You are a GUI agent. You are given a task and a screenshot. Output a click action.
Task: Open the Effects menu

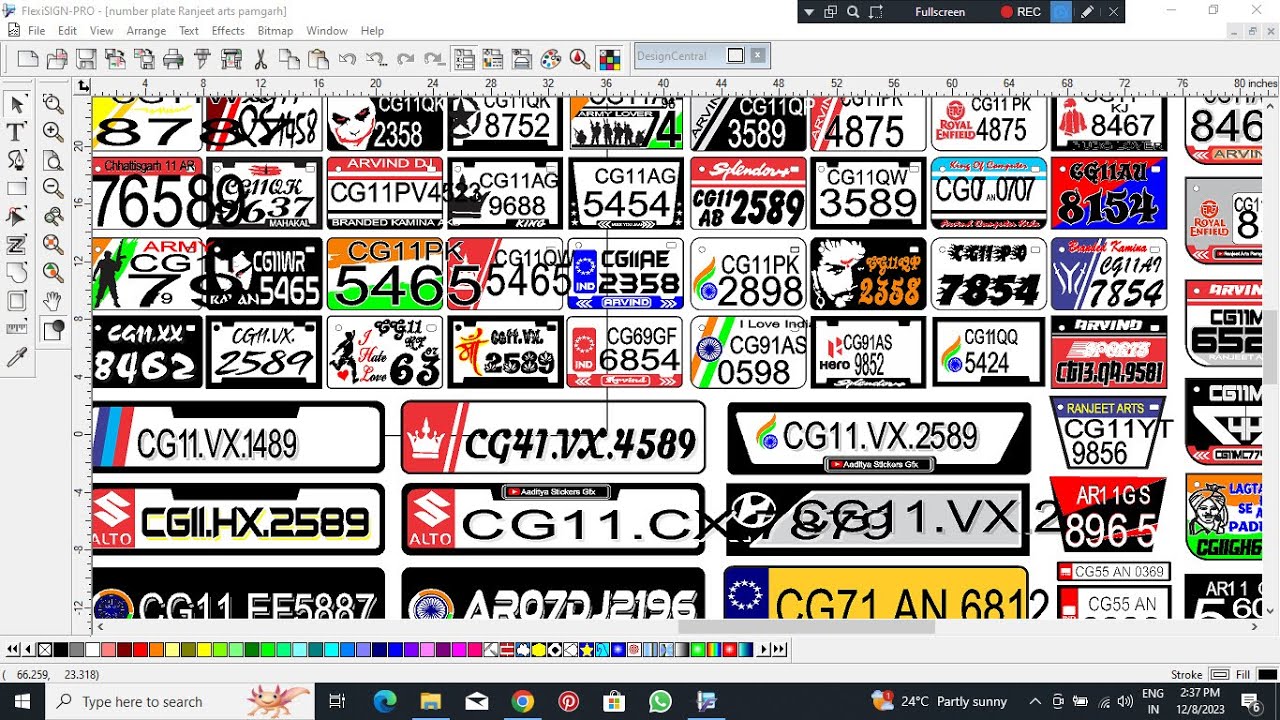[x=228, y=31]
